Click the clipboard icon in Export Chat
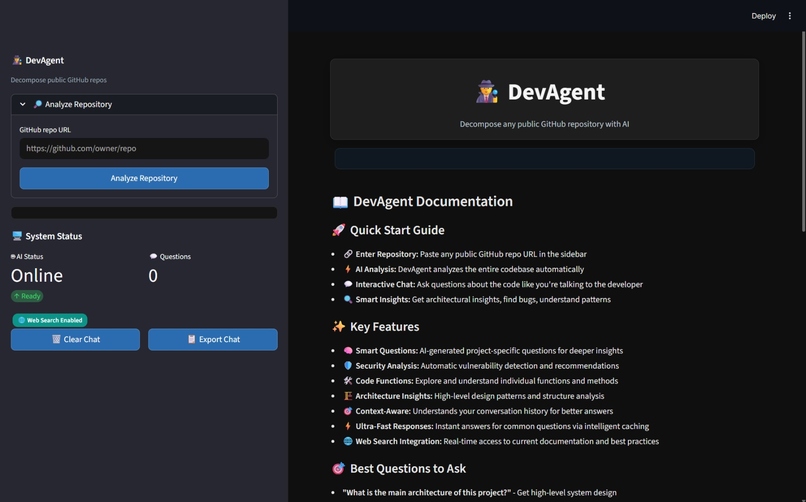This screenshot has width=806, height=502. [192, 339]
